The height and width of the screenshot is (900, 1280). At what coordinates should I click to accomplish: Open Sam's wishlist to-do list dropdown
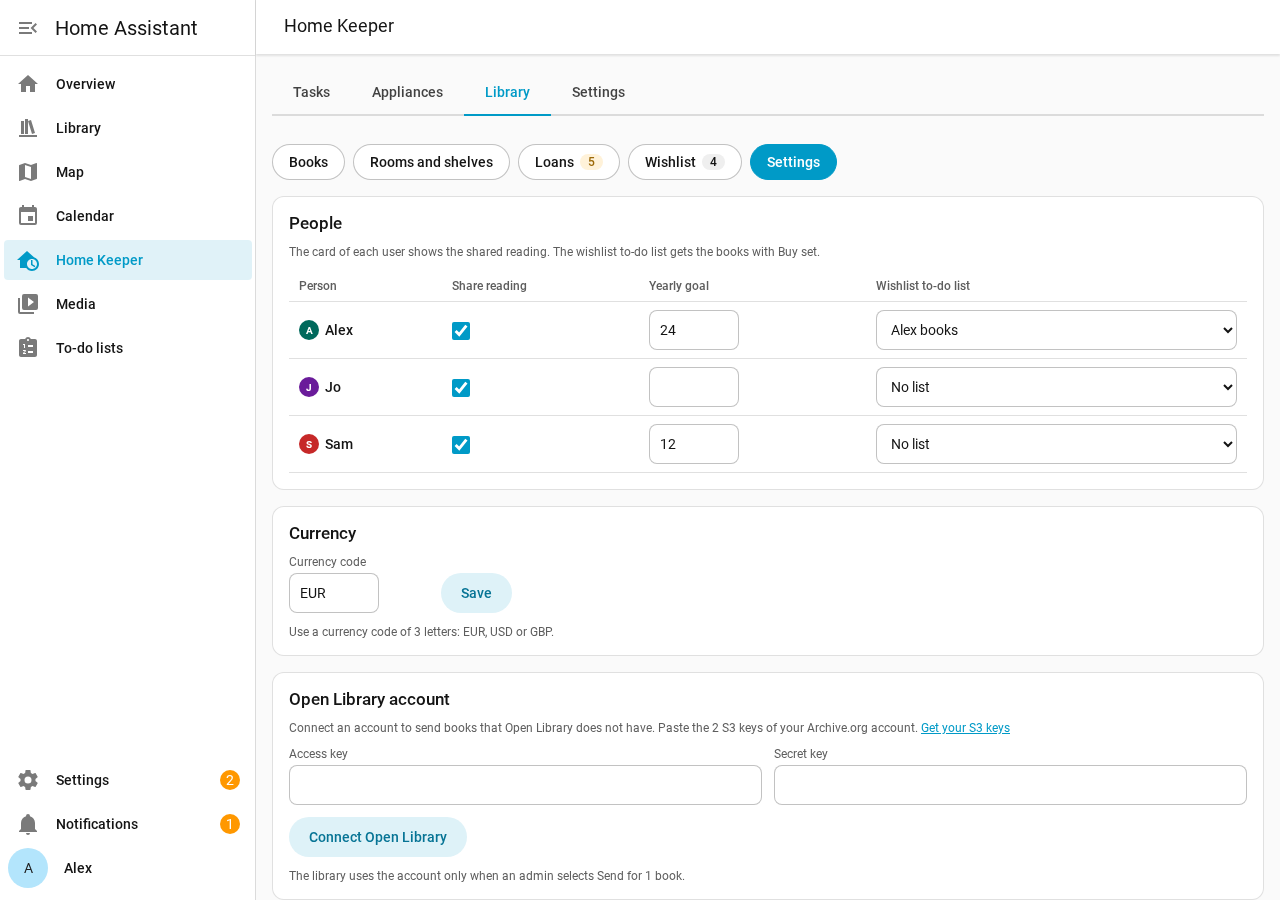(1056, 444)
